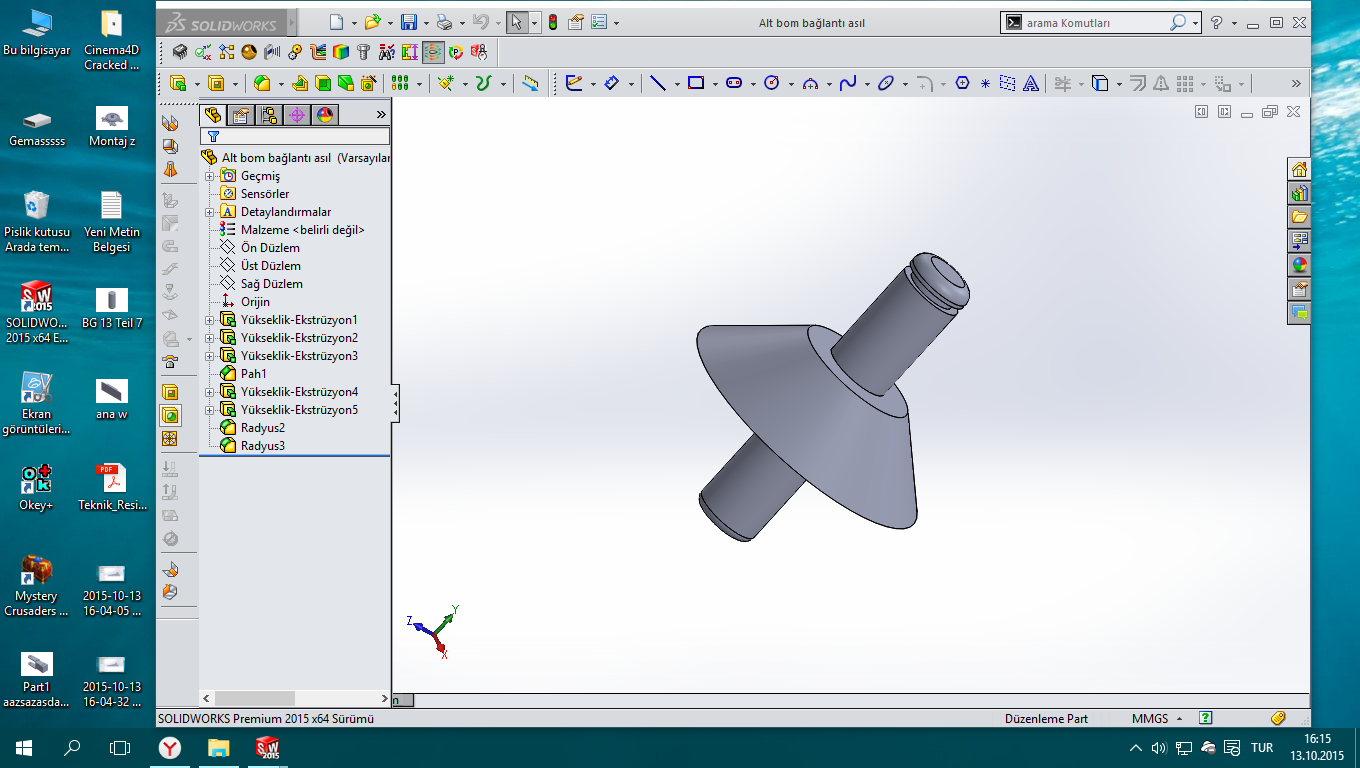This screenshot has height=768, width=1360.
Task: Expand Yükseklik-Ekstrüzyon5 node
Action: click(x=210, y=410)
